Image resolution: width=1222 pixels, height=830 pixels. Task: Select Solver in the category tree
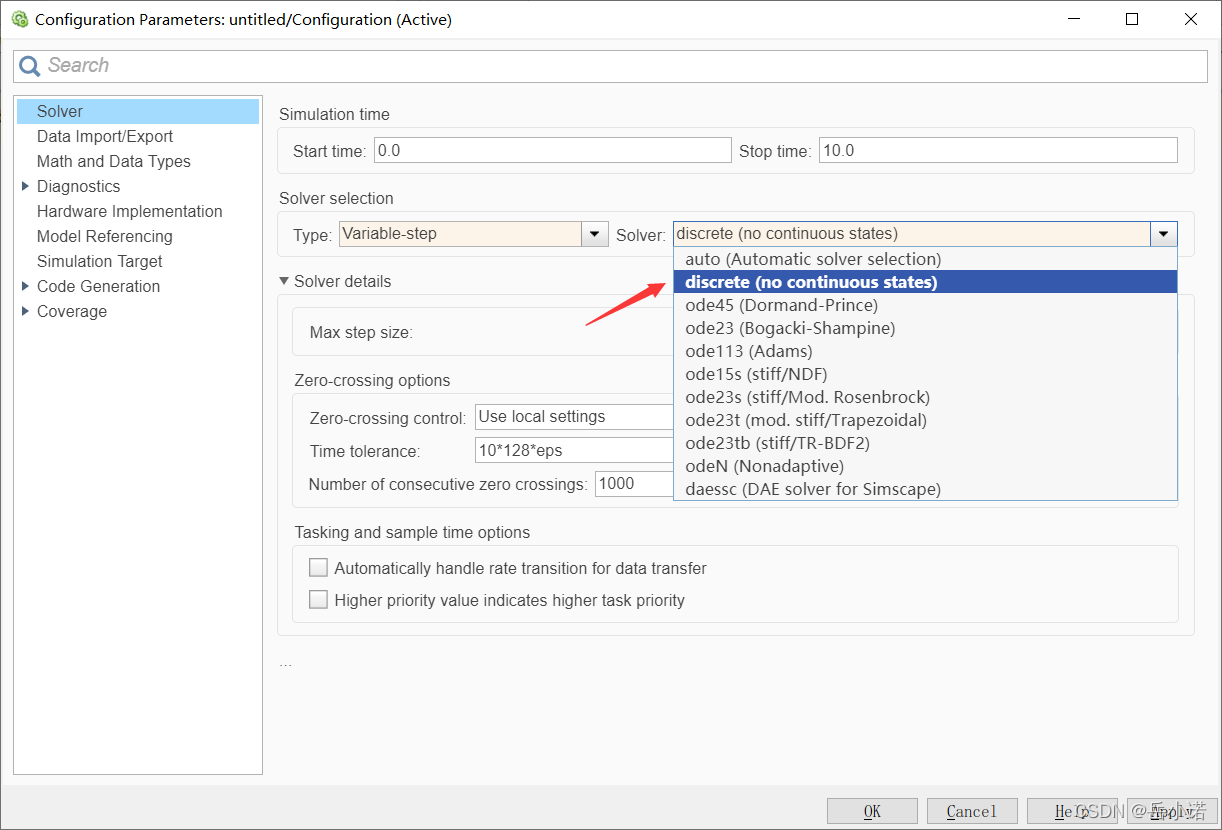tap(138, 111)
